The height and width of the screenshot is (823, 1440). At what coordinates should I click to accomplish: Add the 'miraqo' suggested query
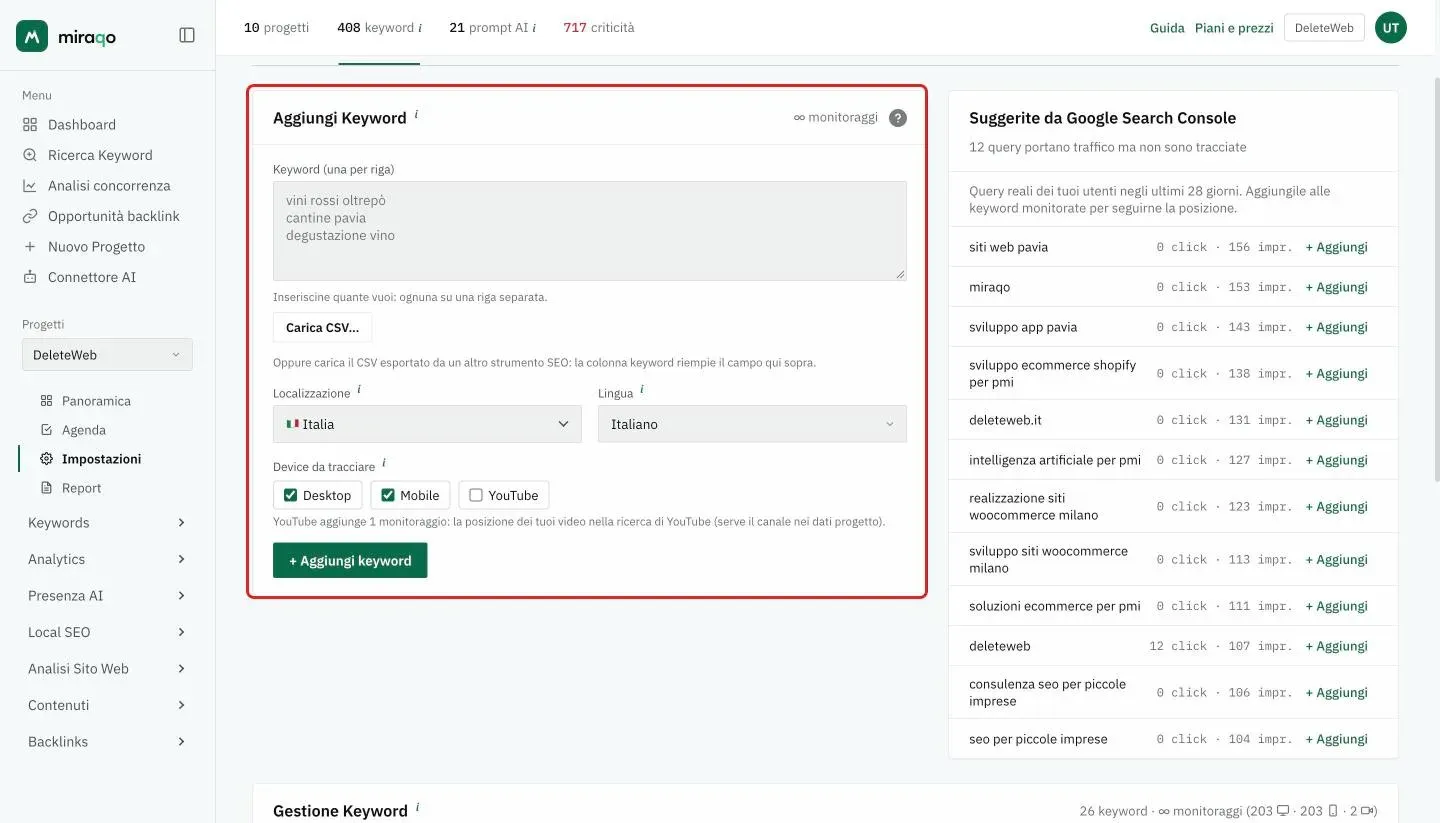pyautogui.click(x=1336, y=287)
